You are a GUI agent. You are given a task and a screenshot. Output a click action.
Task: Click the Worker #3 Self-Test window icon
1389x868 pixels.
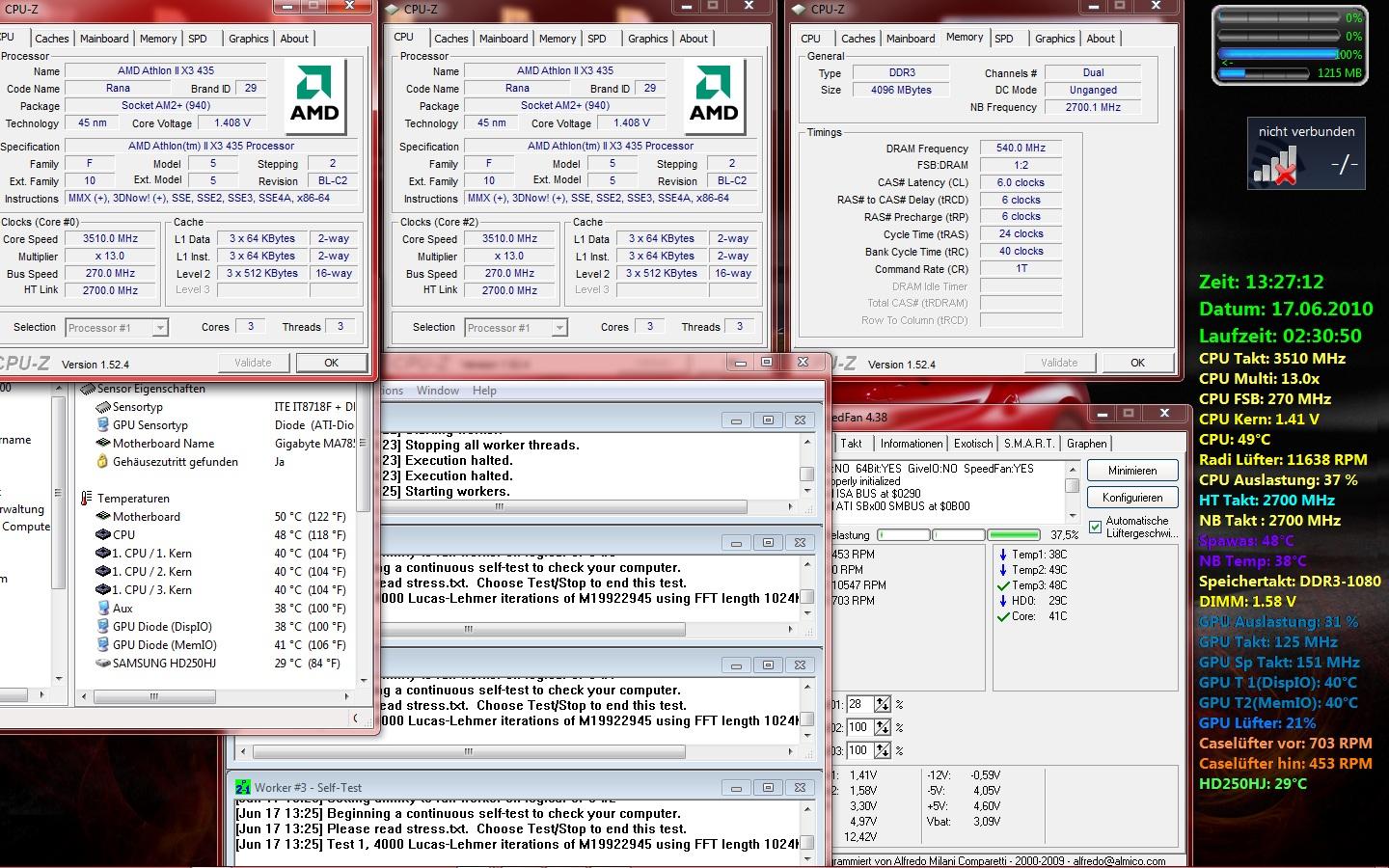point(243,788)
